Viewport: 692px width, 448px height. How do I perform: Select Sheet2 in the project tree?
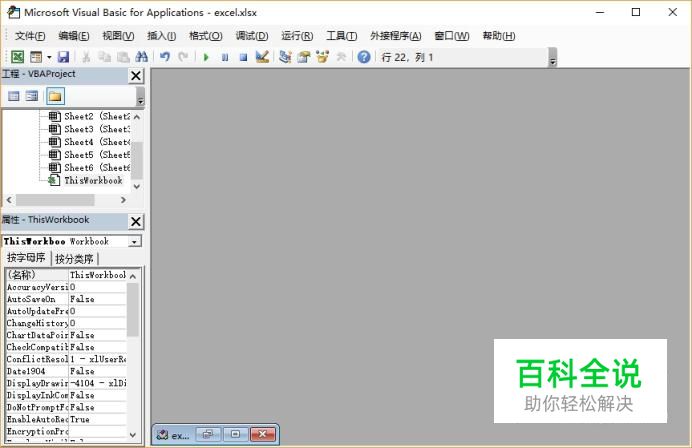pyautogui.click(x=90, y=117)
